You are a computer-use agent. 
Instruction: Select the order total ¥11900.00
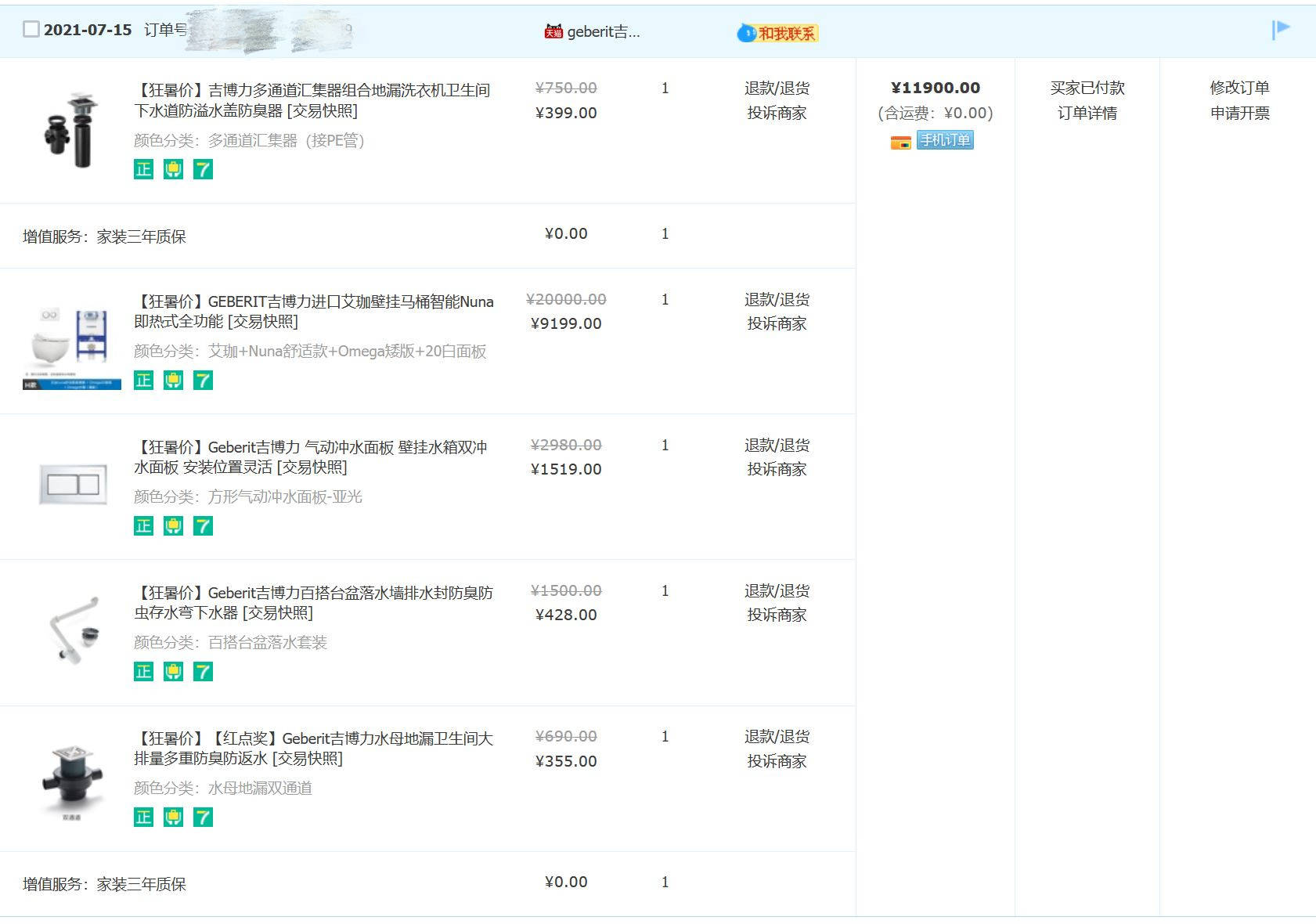[x=936, y=88]
